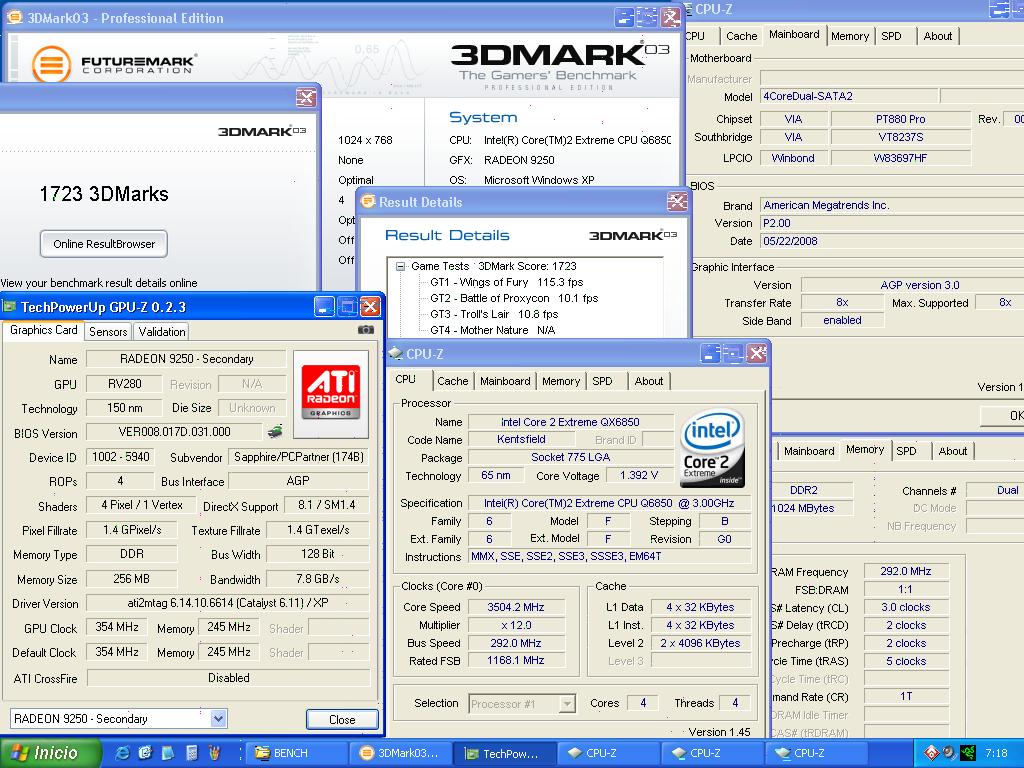Image resolution: width=1024 pixels, height=768 pixels.
Task: Click the BIOS date 05/22/2008
Action: pos(891,241)
